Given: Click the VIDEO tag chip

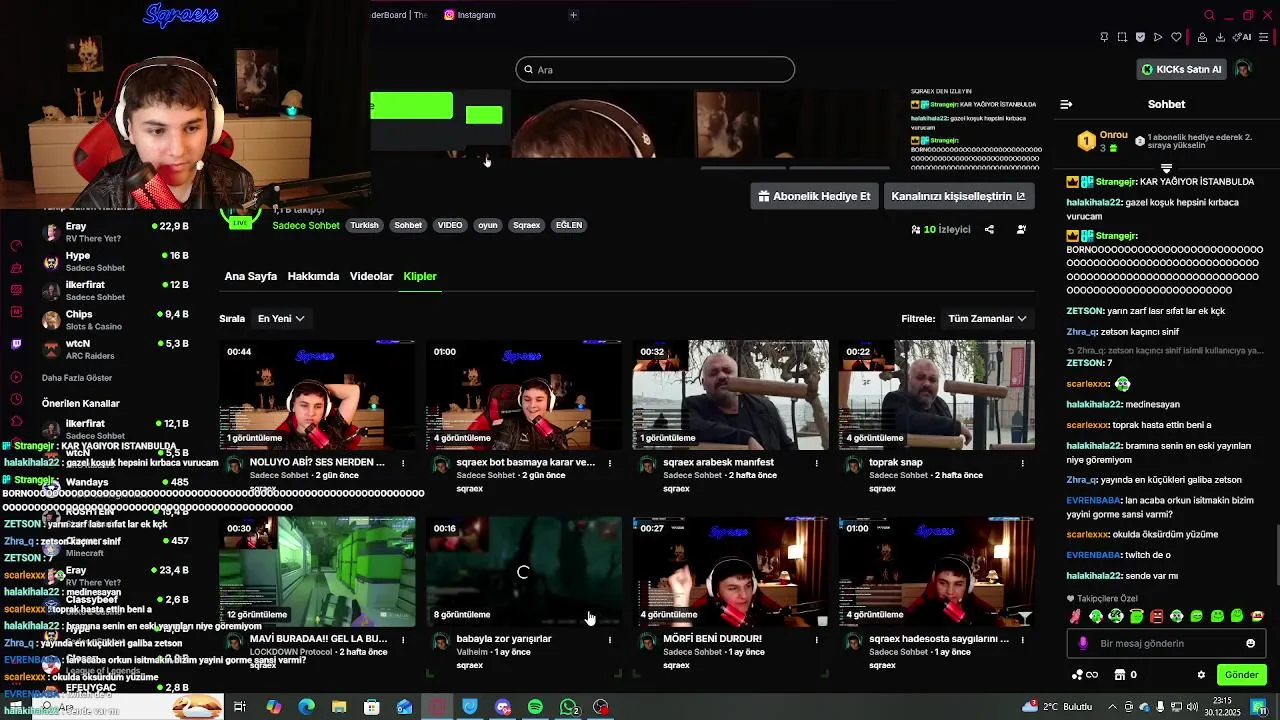Looking at the screenshot, I should click(450, 225).
